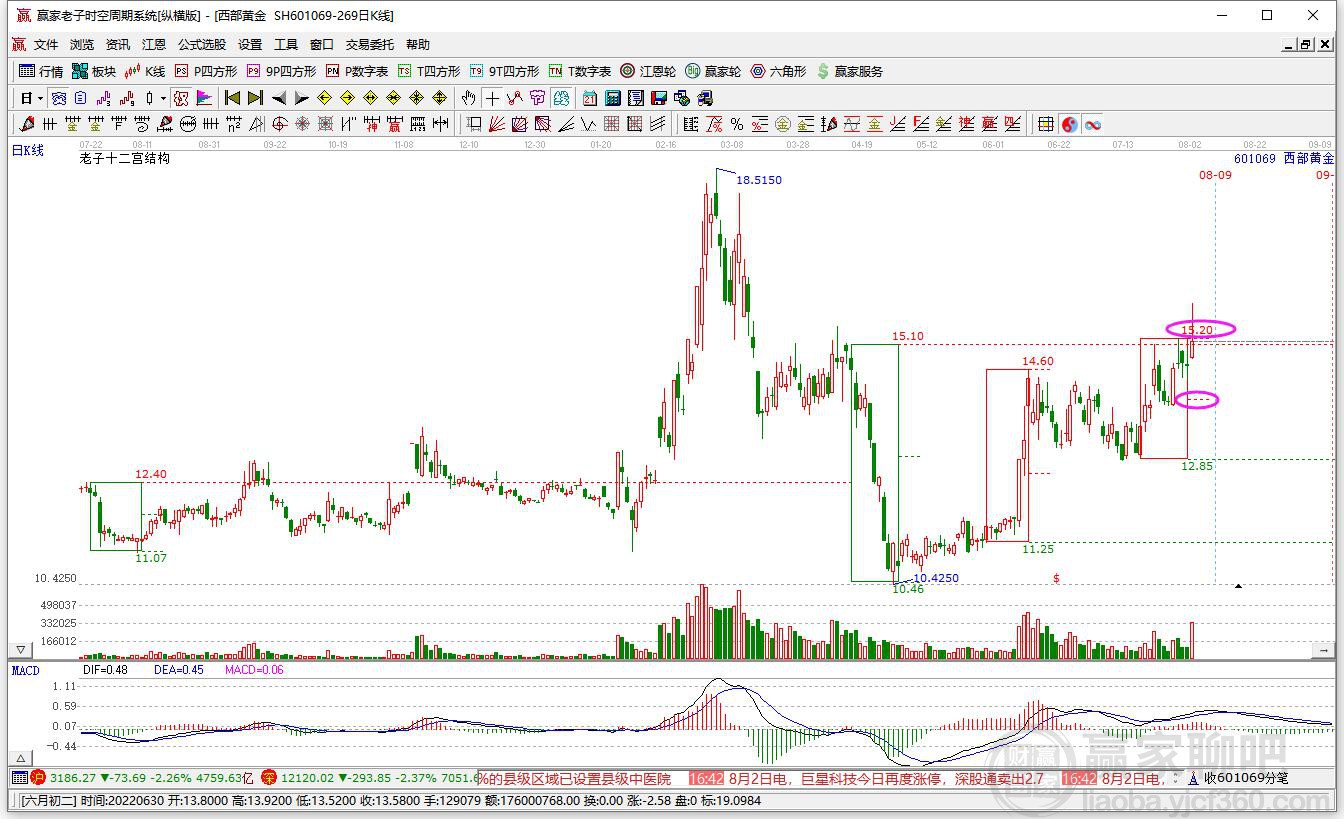Screen dimensions: 1344x819
Task: Open the 交易委托 menu
Action: pyautogui.click(x=370, y=45)
